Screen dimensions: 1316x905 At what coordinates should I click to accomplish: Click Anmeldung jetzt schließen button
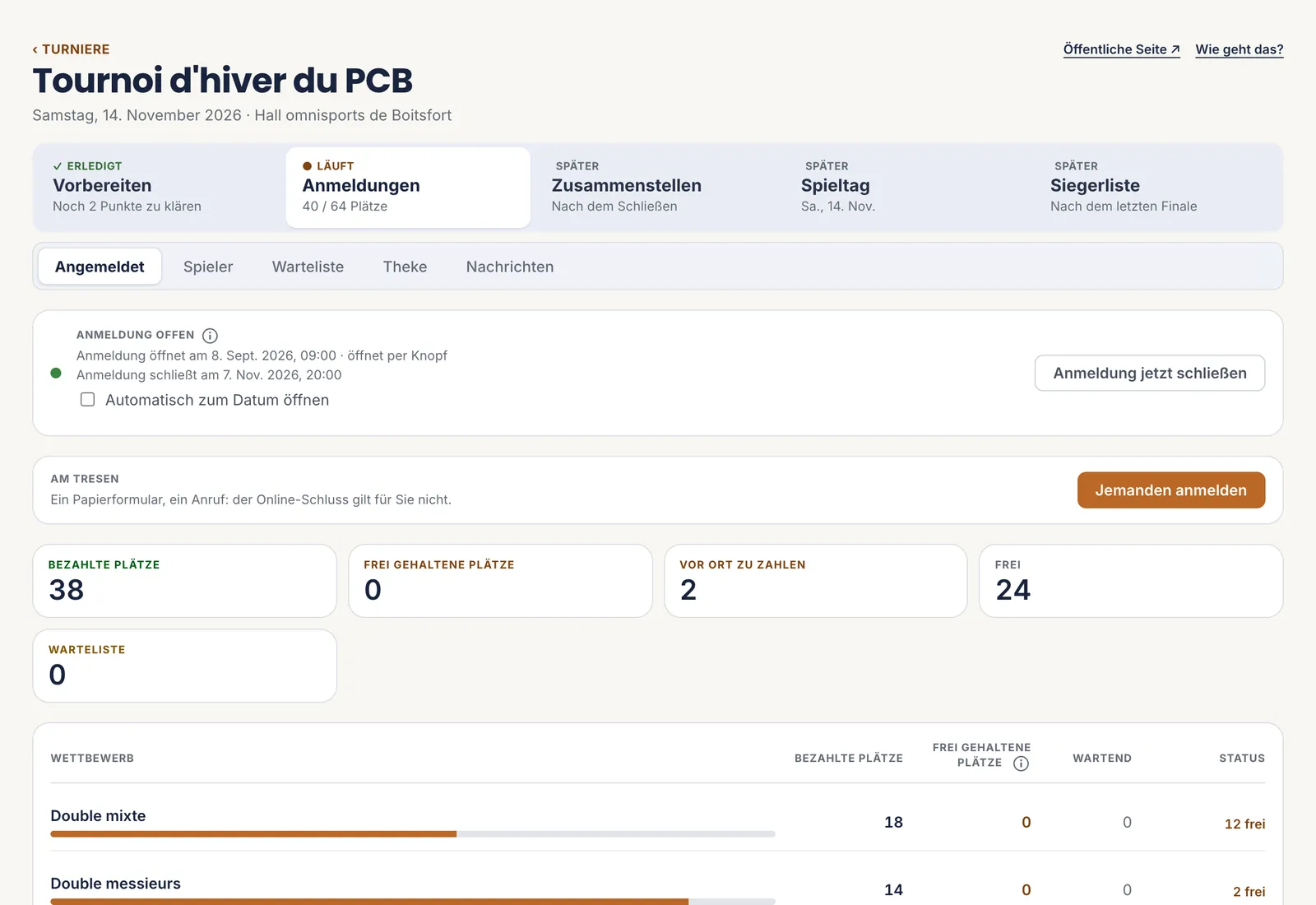(1150, 373)
